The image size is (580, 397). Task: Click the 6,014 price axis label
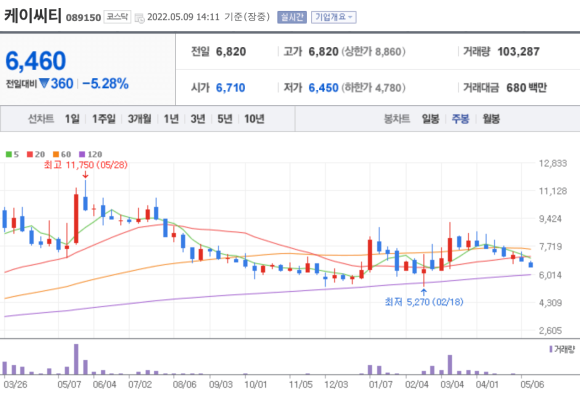(551, 275)
